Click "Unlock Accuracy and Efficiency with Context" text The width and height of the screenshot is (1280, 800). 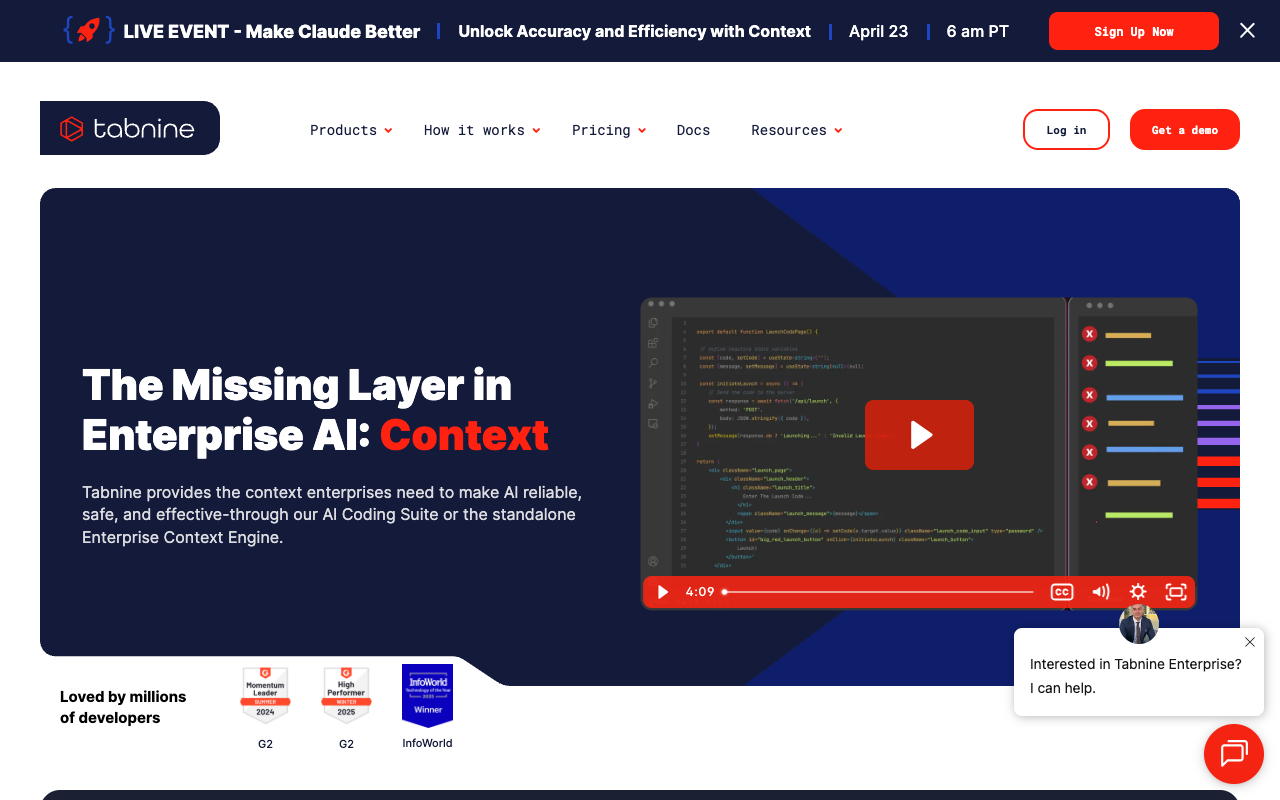634,31
